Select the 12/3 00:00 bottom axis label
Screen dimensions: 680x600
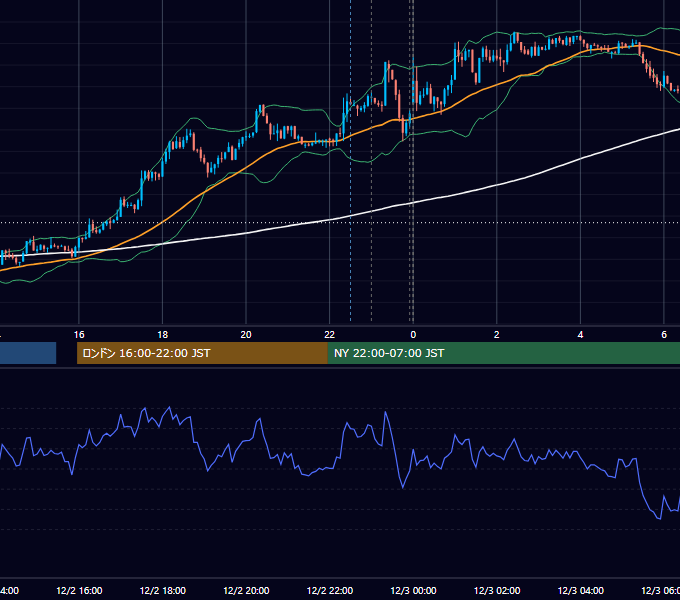(x=413, y=590)
